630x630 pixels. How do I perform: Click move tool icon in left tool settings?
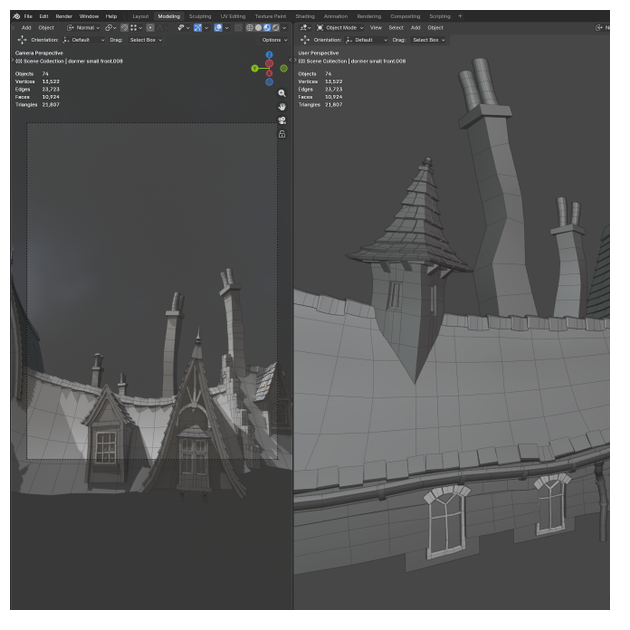[22, 40]
